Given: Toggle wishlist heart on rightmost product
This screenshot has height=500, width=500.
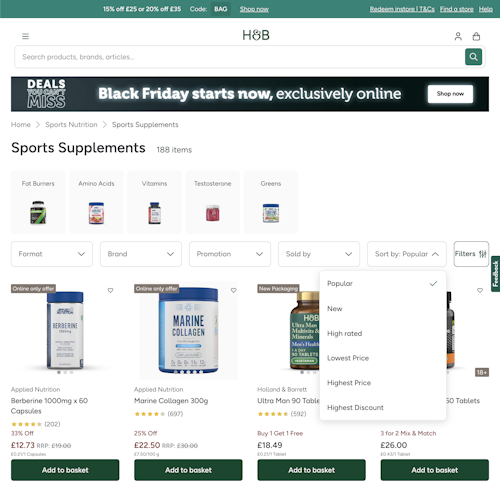Looking at the screenshot, I should click(x=480, y=290).
